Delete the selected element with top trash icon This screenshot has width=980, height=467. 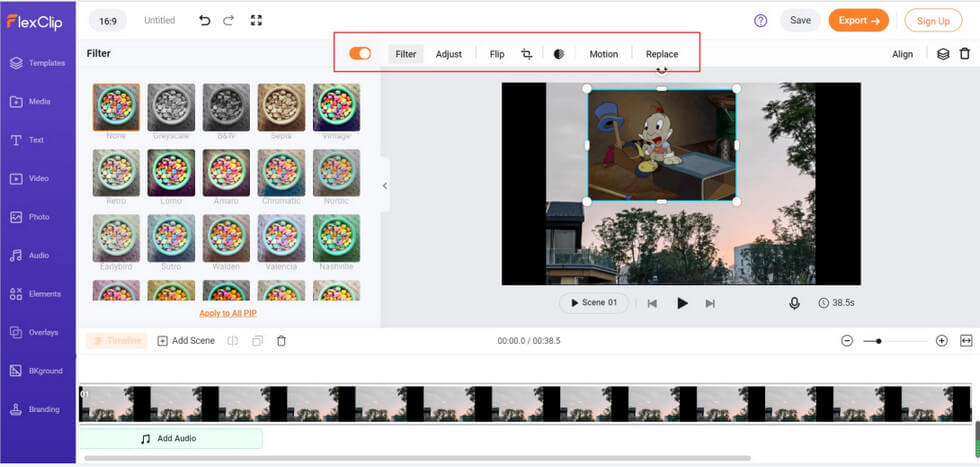(x=965, y=54)
